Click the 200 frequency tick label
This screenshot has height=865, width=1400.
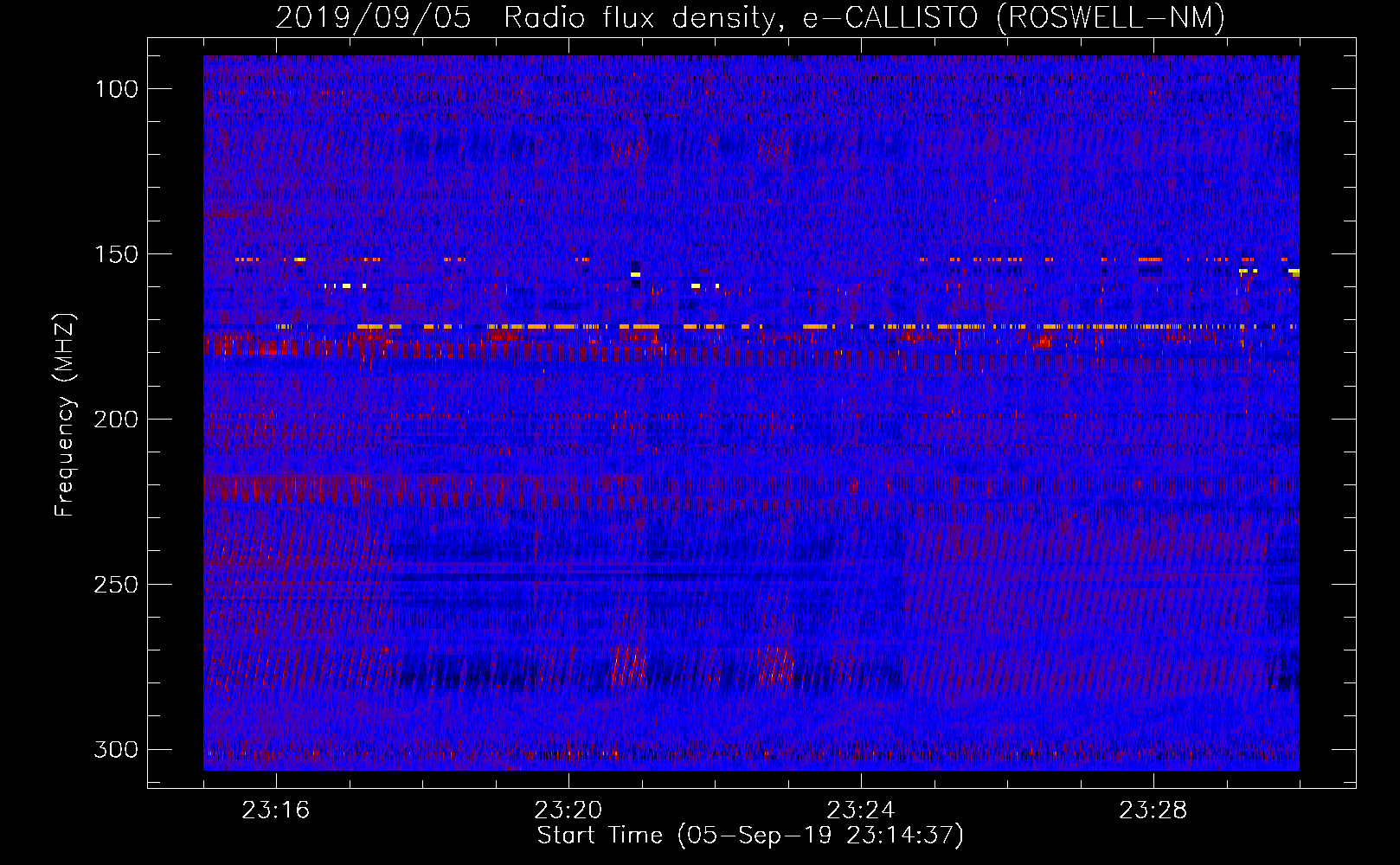click(x=116, y=420)
